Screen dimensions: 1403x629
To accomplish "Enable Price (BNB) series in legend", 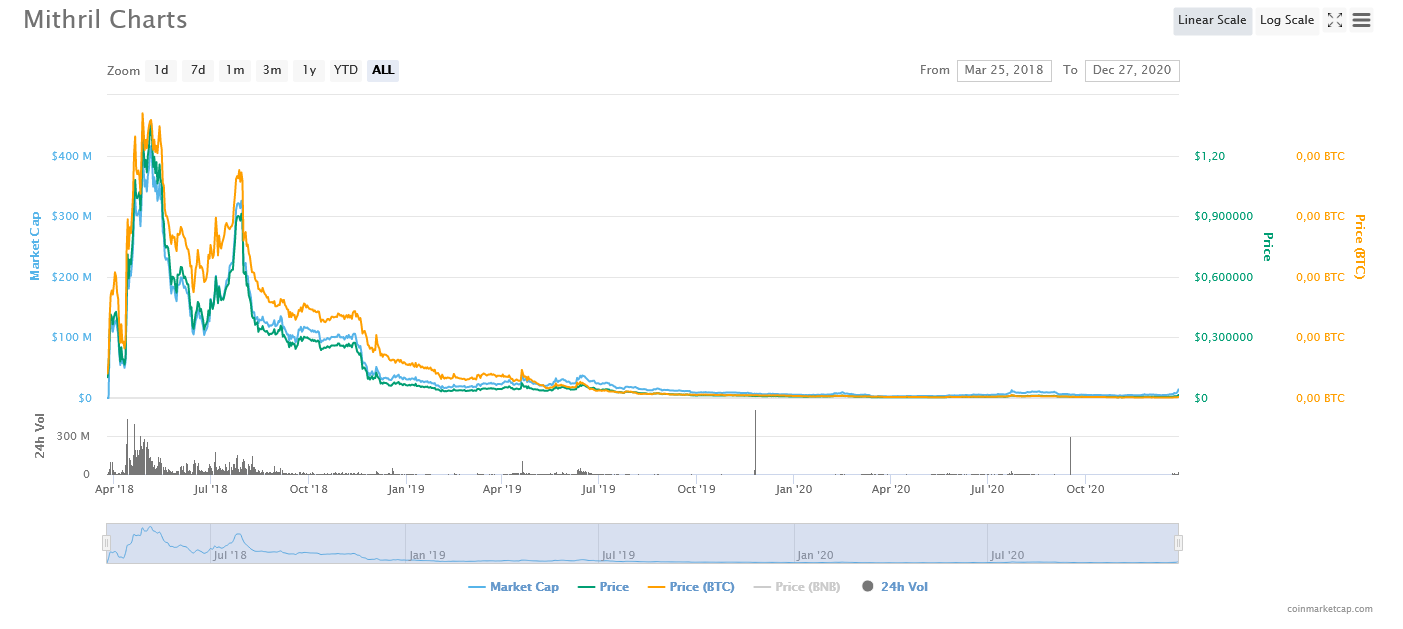I will [797, 587].
